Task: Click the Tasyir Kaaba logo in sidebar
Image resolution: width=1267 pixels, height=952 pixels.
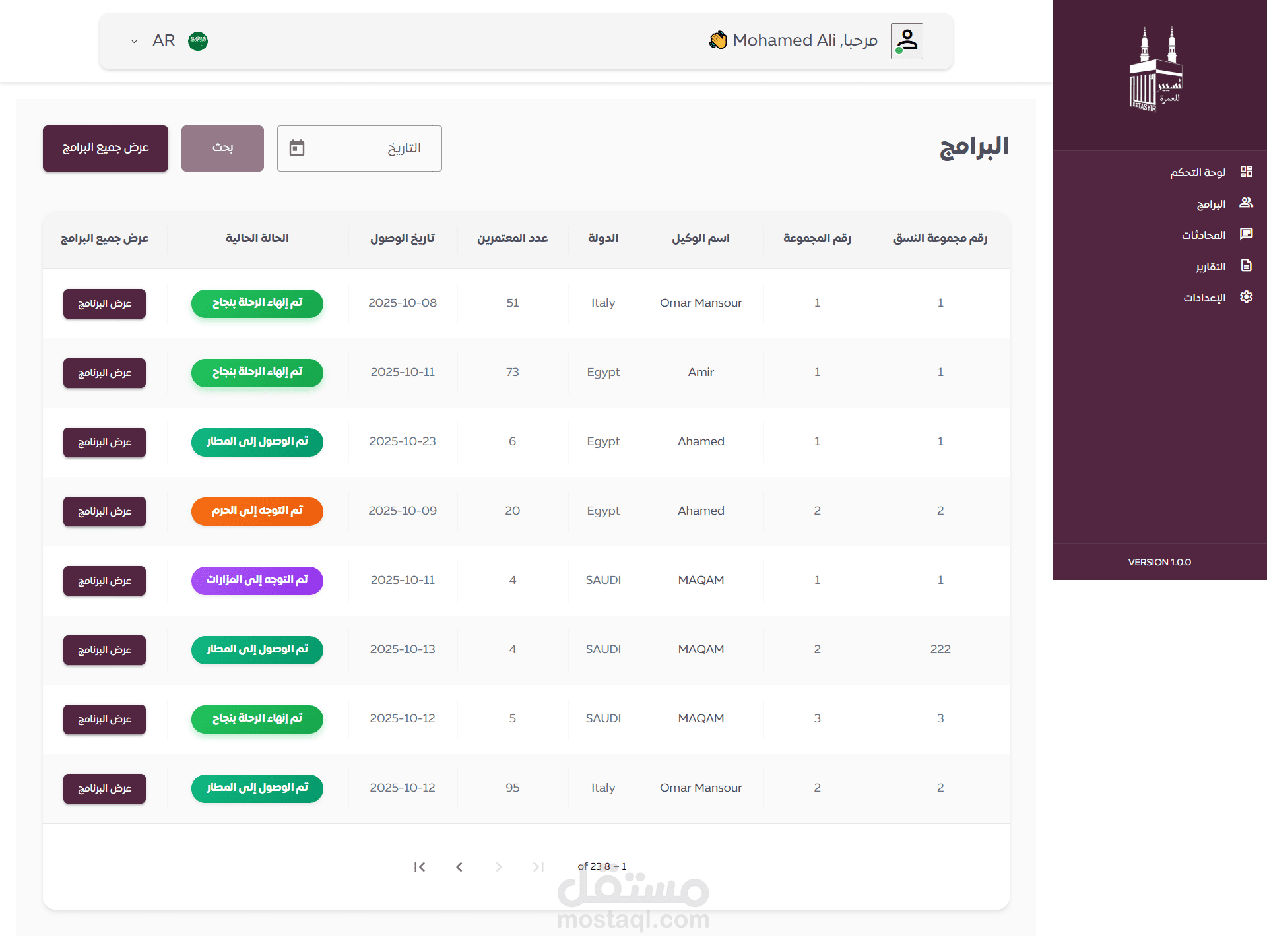Action: tap(1155, 70)
